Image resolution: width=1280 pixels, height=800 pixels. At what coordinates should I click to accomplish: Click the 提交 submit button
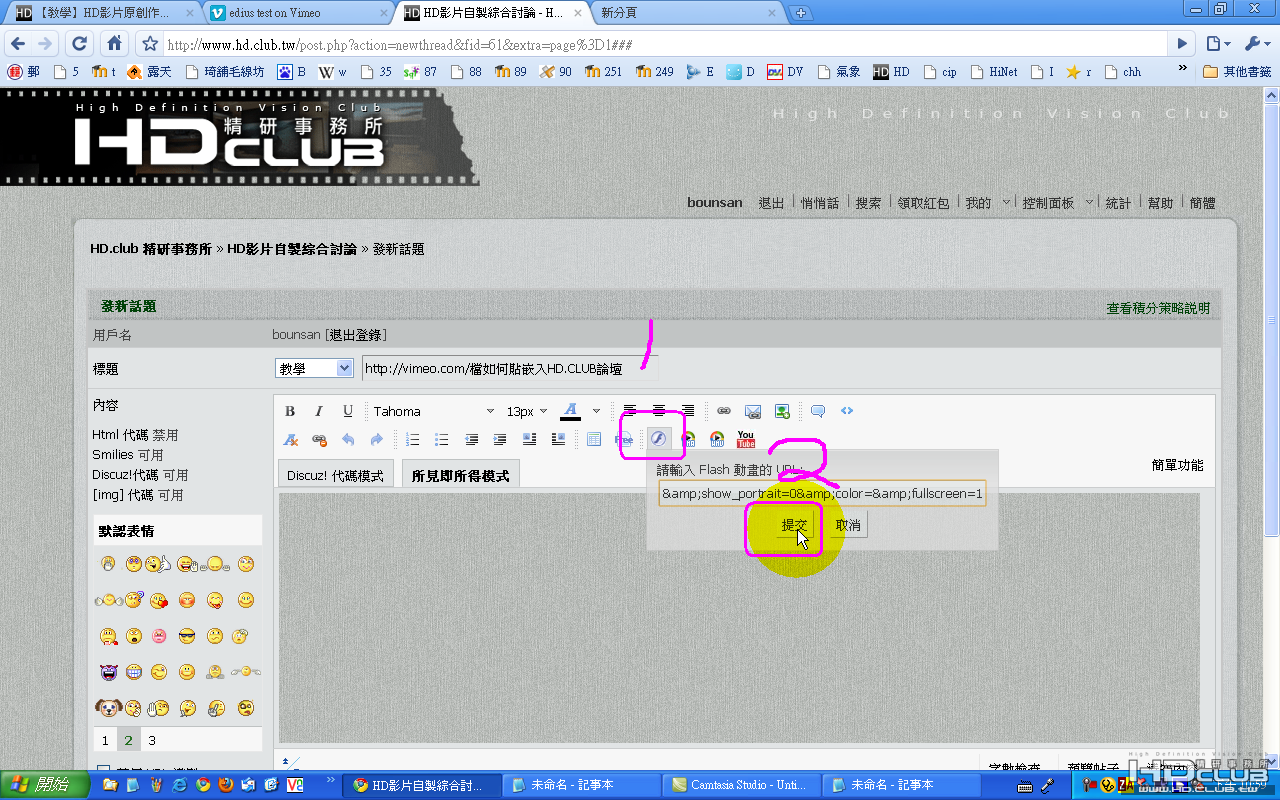[x=795, y=525]
